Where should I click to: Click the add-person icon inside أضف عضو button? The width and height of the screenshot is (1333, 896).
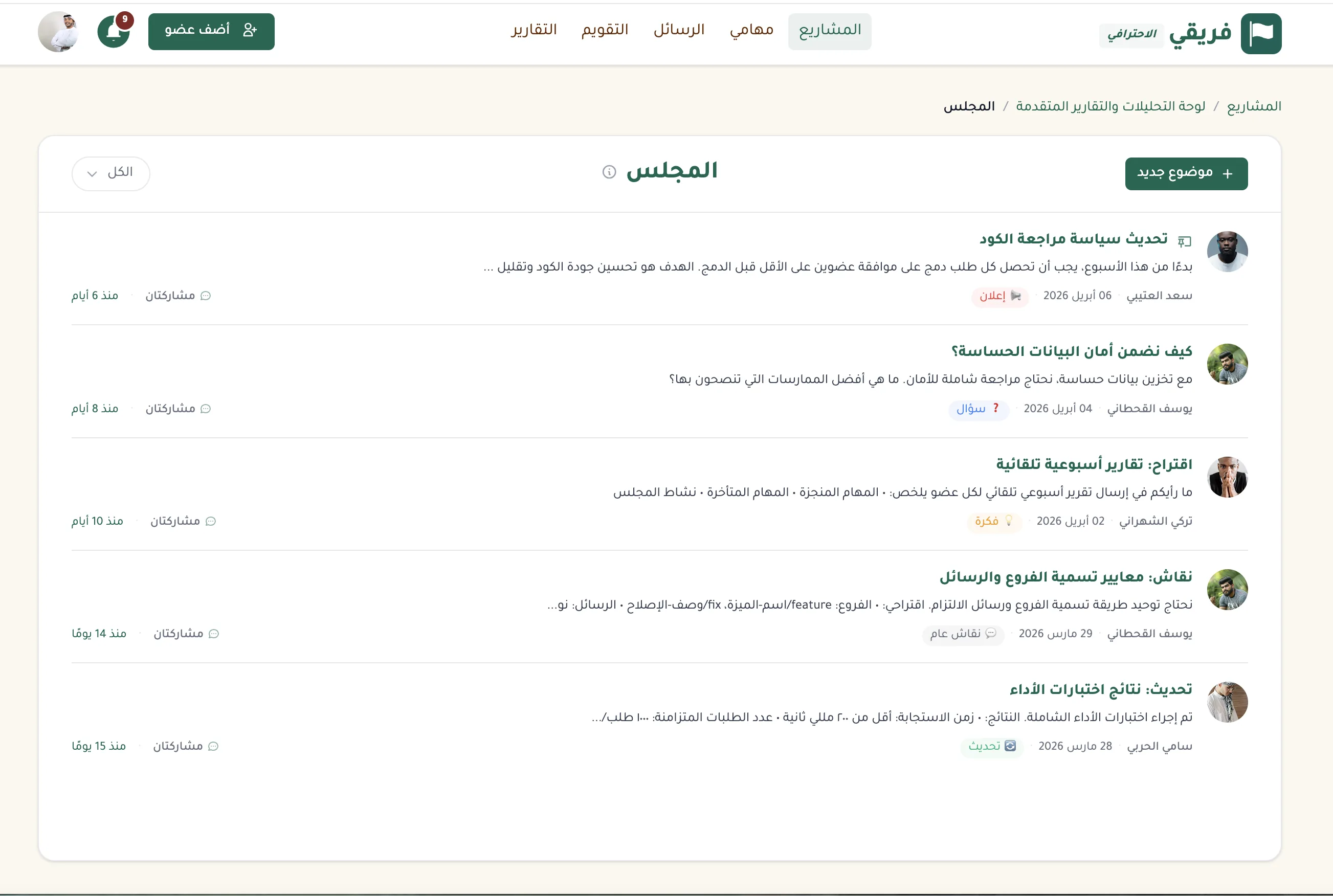[x=250, y=31]
